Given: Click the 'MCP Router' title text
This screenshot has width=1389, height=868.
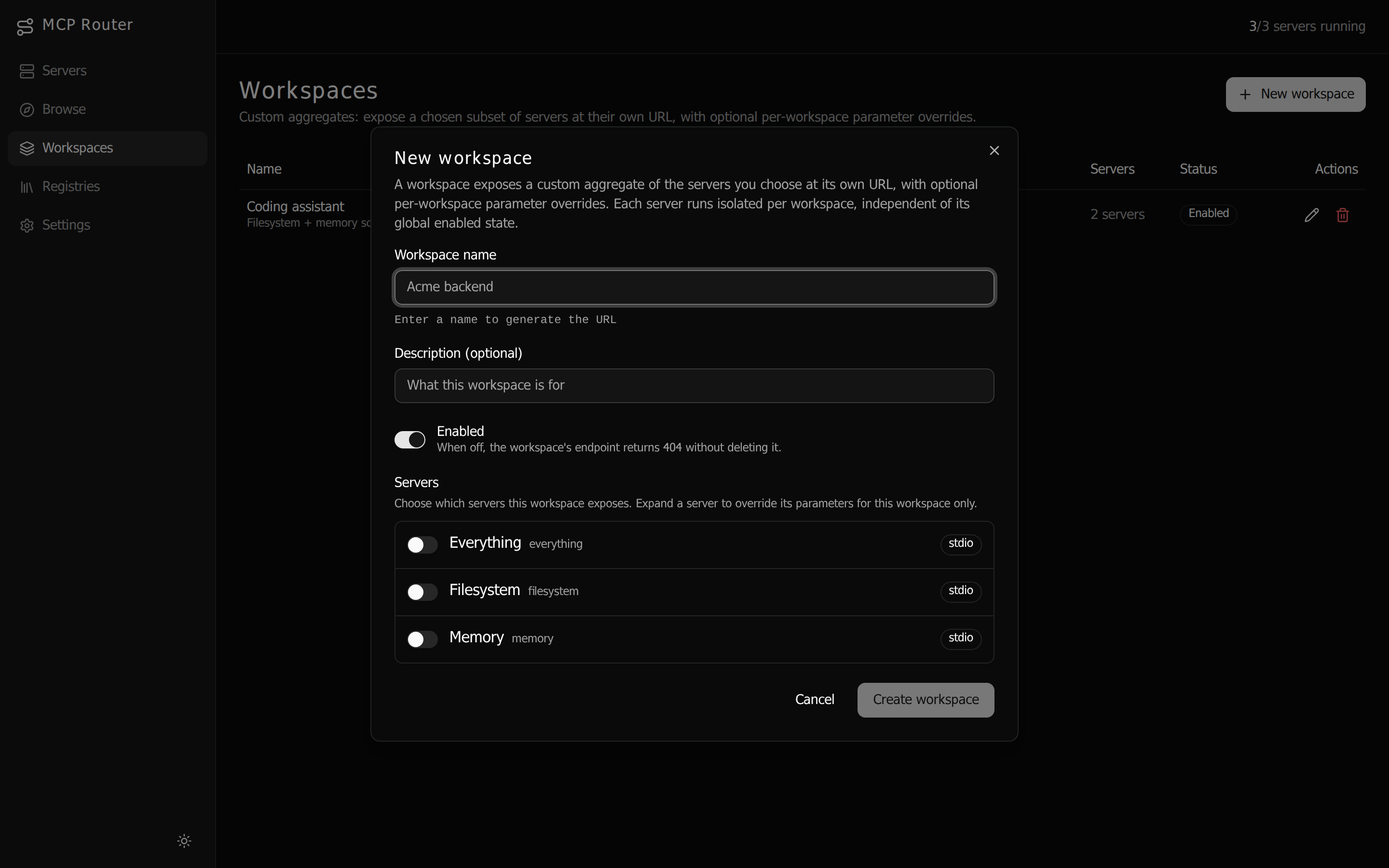Looking at the screenshot, I should (x=87, y=25).
